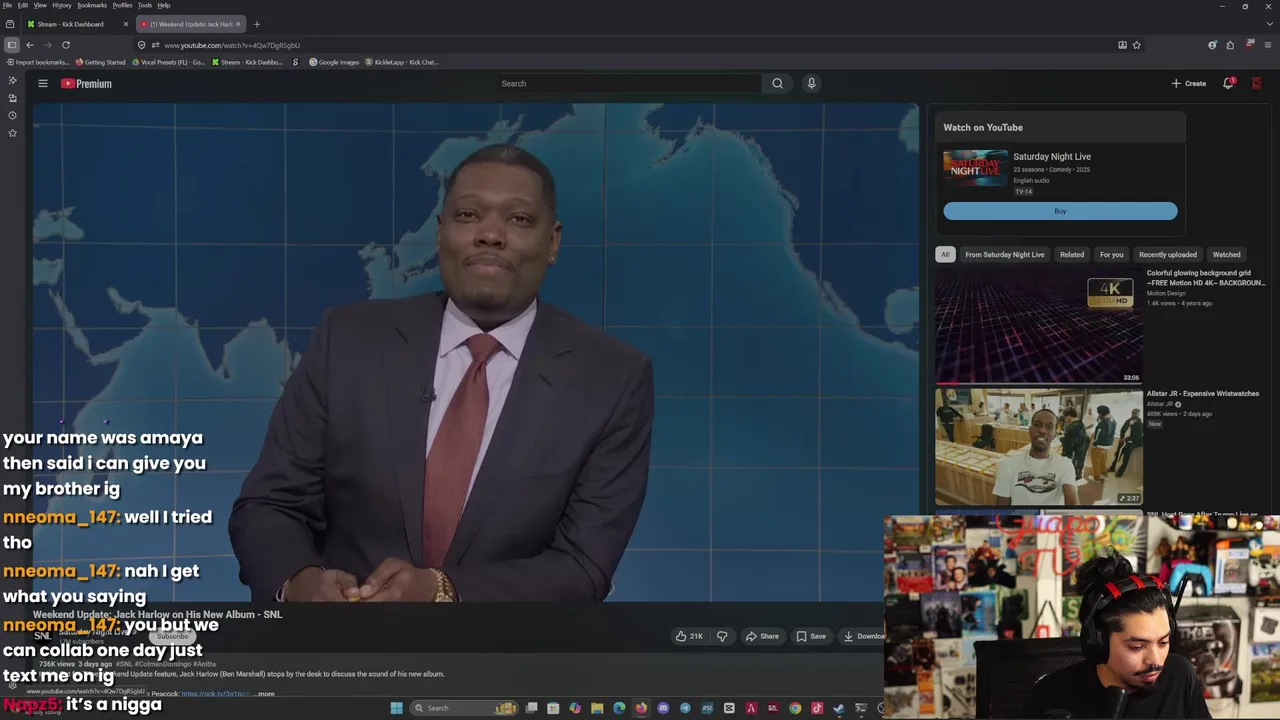Screen dimensions: 1280x720
Task: Click the site security shield icon
Action: (141, 45)
